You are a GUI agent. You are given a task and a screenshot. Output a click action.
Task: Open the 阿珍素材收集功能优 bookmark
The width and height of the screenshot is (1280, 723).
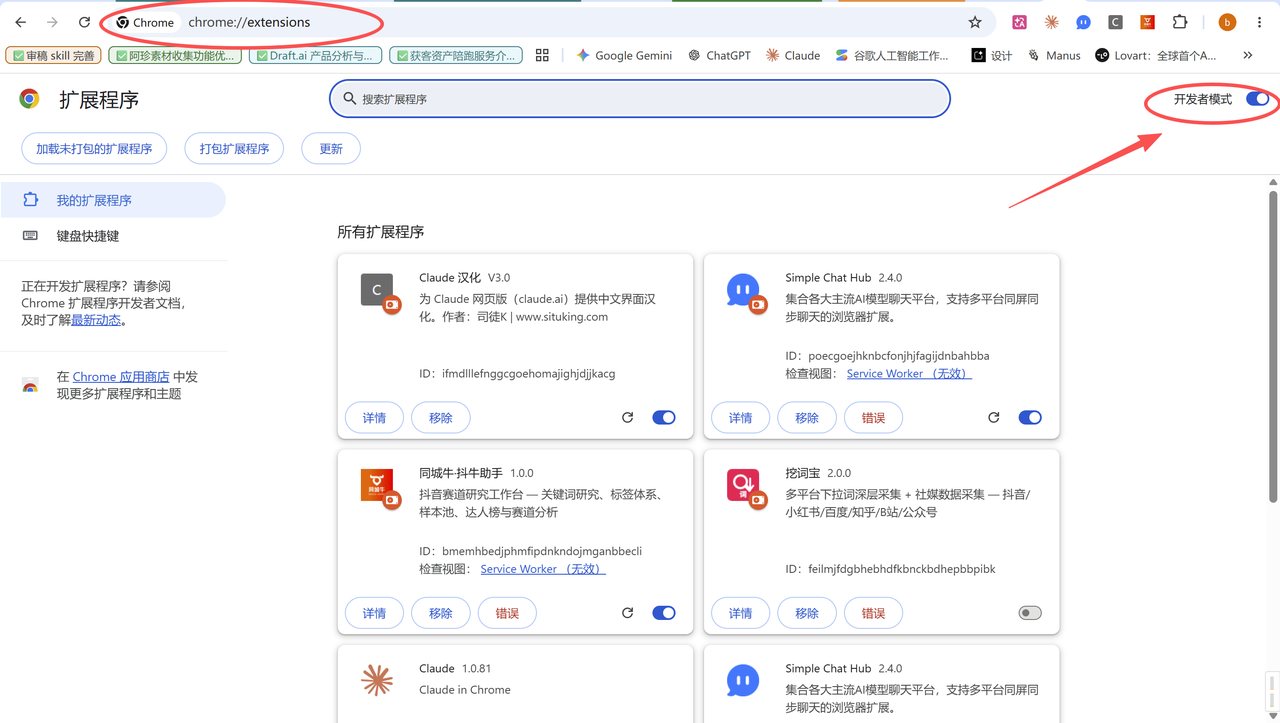(175, 55)
